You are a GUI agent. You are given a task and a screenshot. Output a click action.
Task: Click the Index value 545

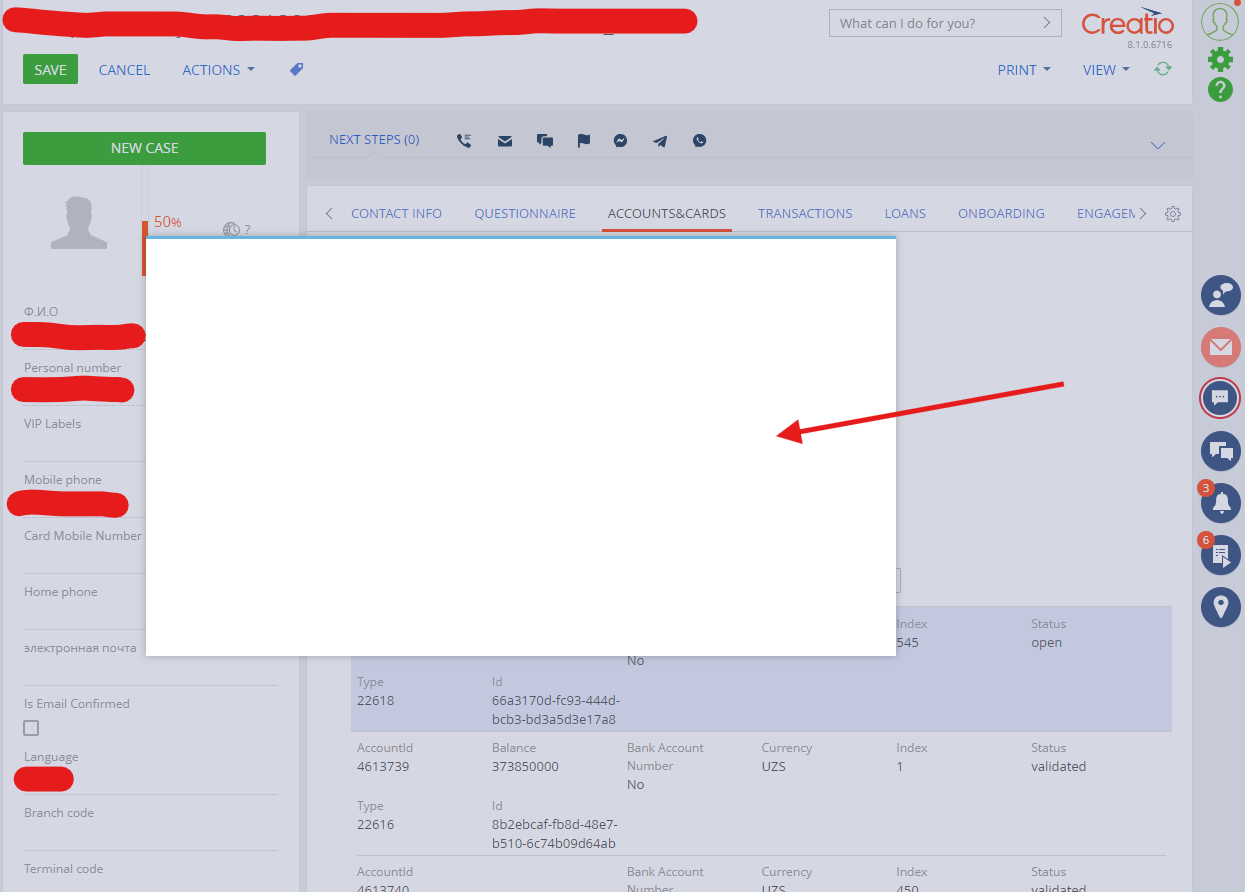[x=908, y=643]
